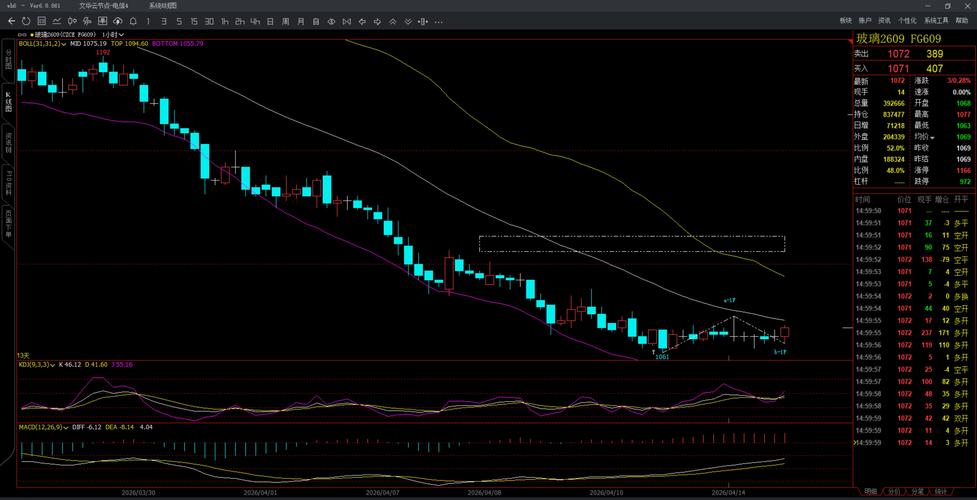Switch to the 统计 tab at bottom right
This screenshot has height=500, width=977.
[x=941, y=492]
